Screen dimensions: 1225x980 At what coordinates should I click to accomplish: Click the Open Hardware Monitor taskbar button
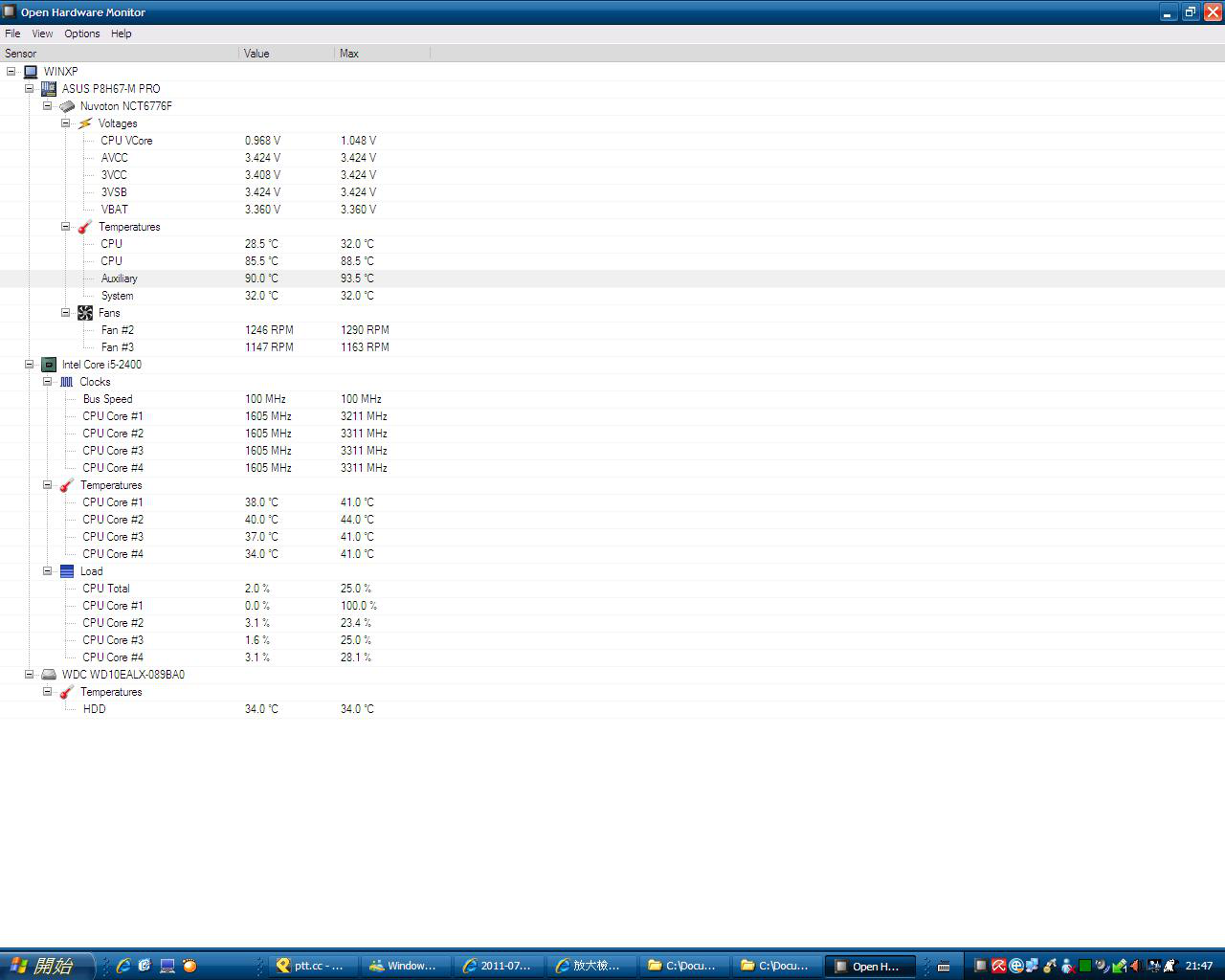870,966
